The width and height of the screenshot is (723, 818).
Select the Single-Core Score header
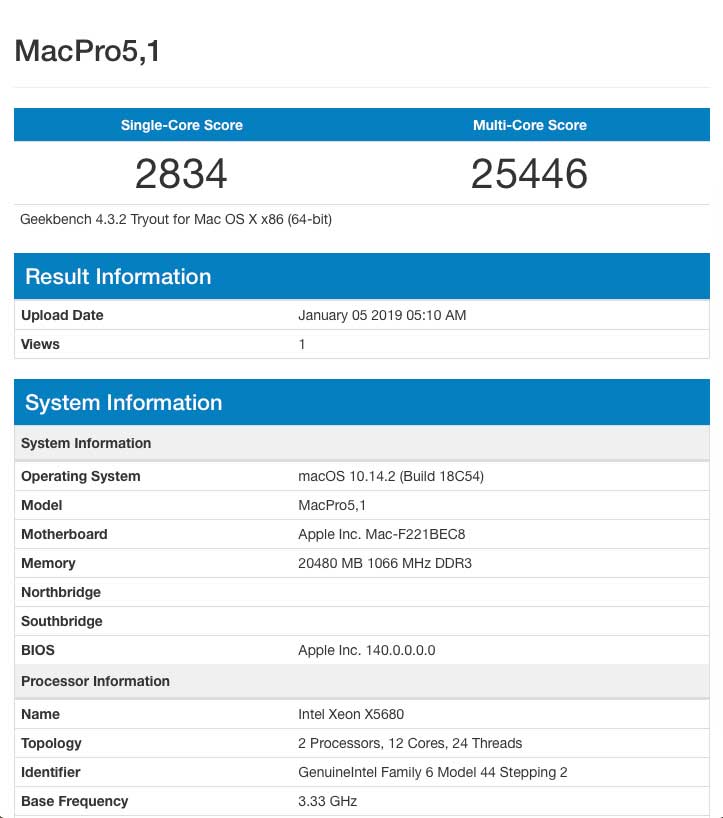click(x=182, y=125)
